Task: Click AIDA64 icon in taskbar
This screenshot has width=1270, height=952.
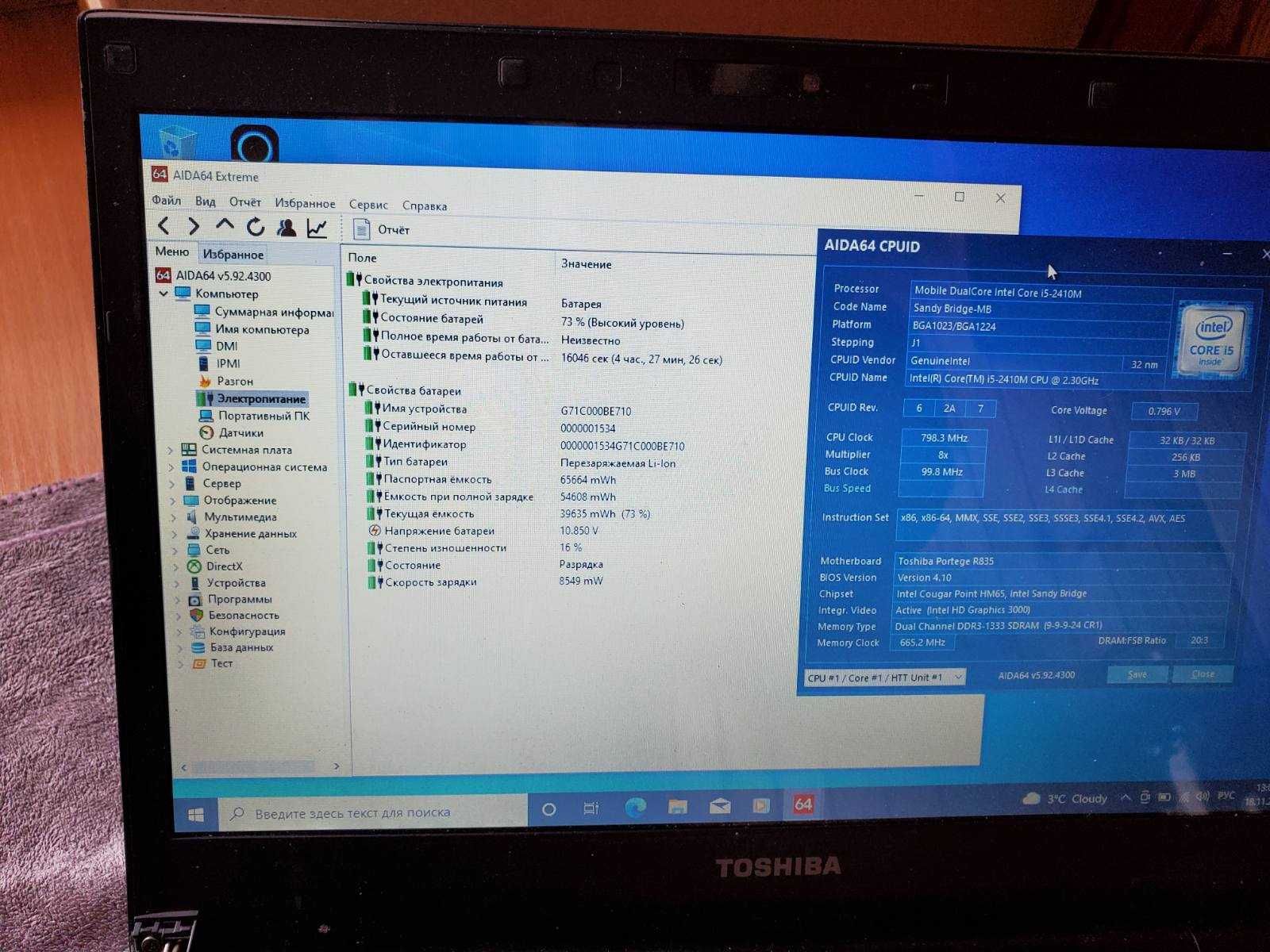Action: pos(803,804)
